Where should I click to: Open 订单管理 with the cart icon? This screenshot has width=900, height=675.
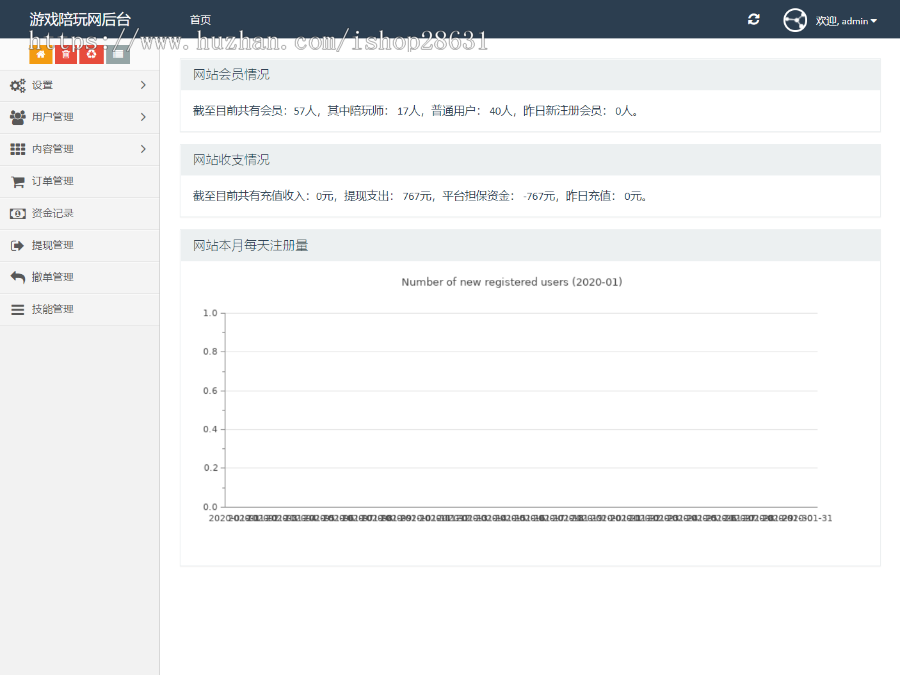[x=18, y=181]
